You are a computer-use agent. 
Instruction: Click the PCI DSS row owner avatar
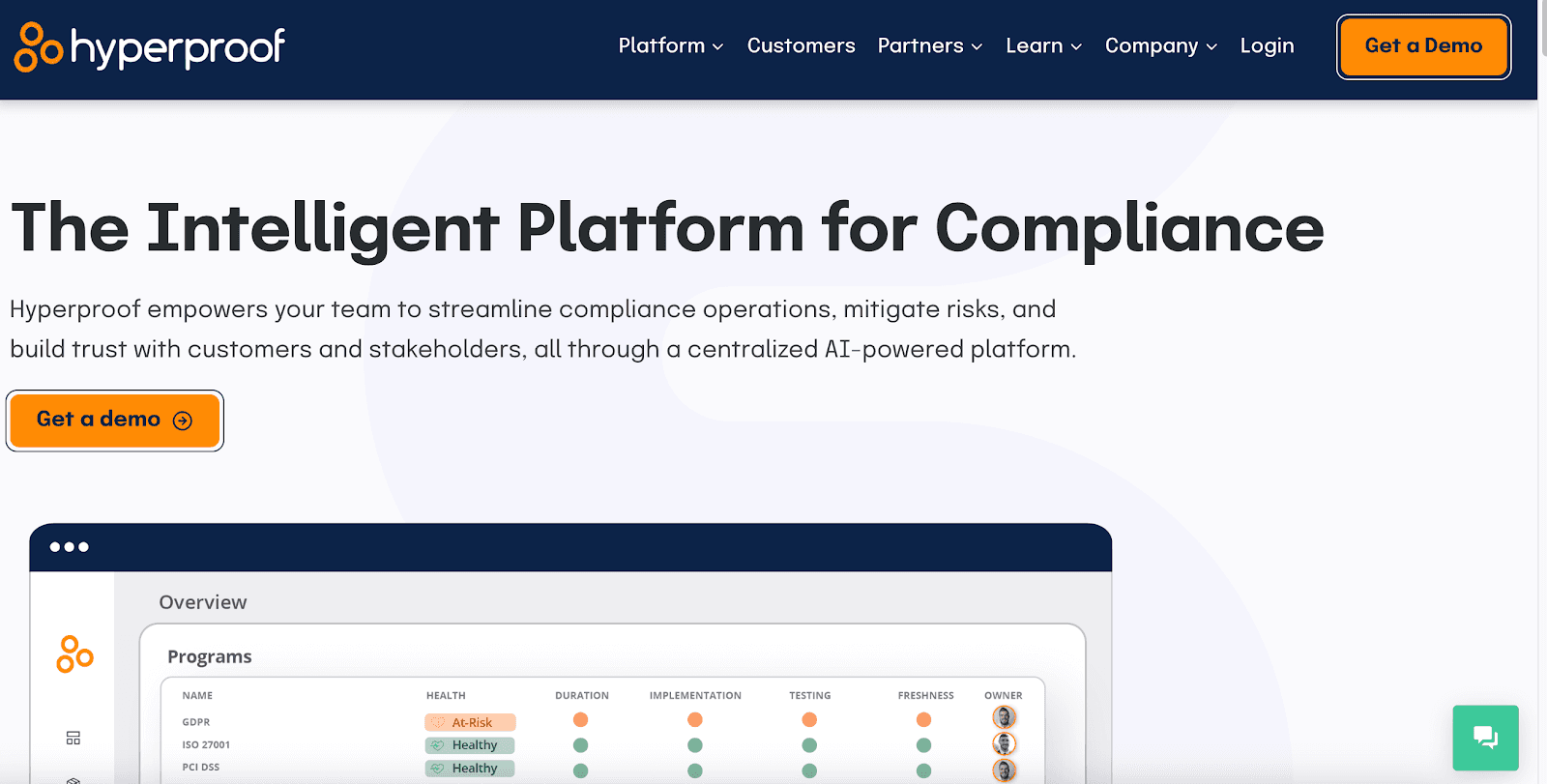click(1005, 770)
